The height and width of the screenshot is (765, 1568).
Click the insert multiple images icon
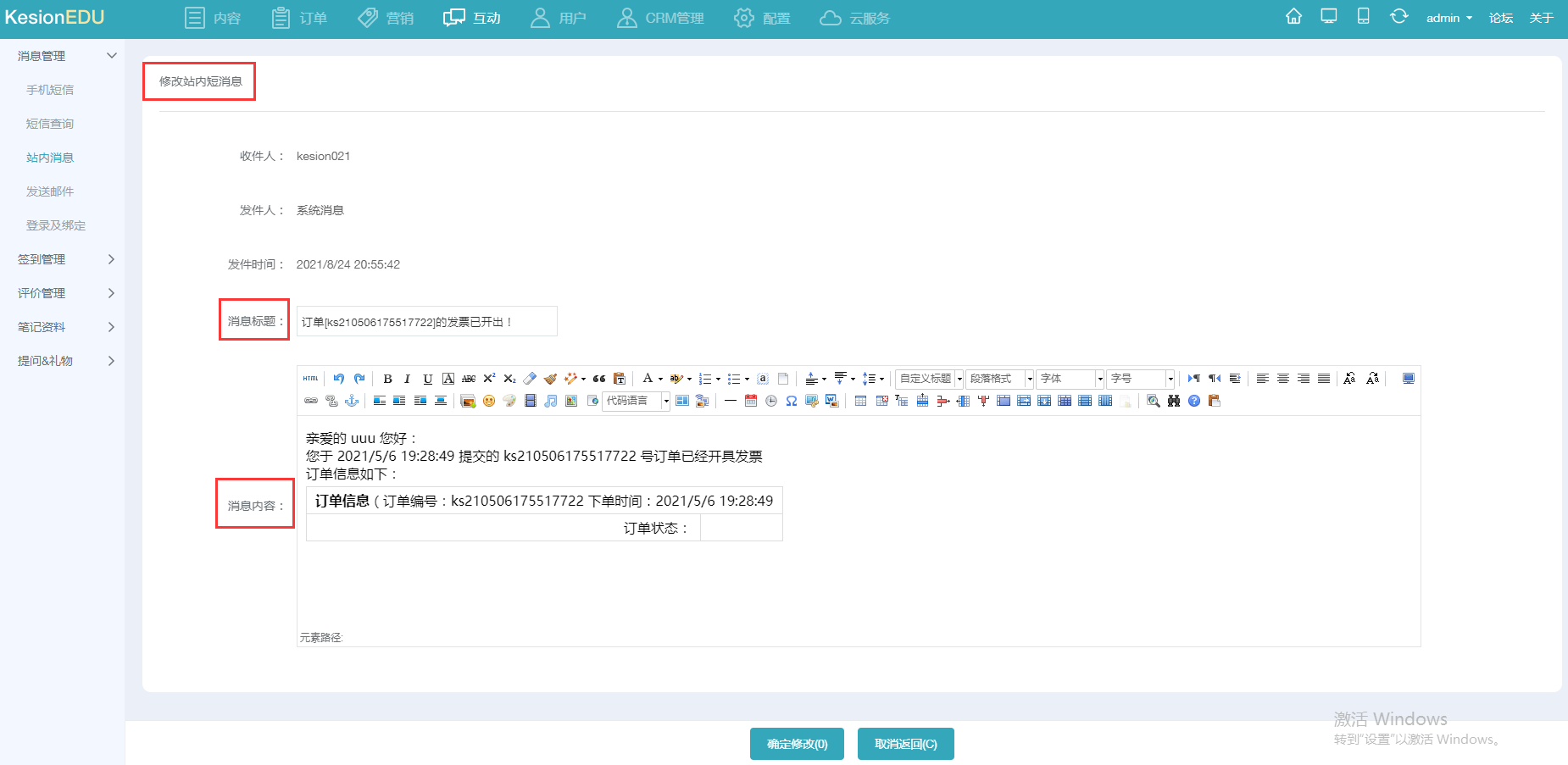pyautogui.click(x=468, y=401)
